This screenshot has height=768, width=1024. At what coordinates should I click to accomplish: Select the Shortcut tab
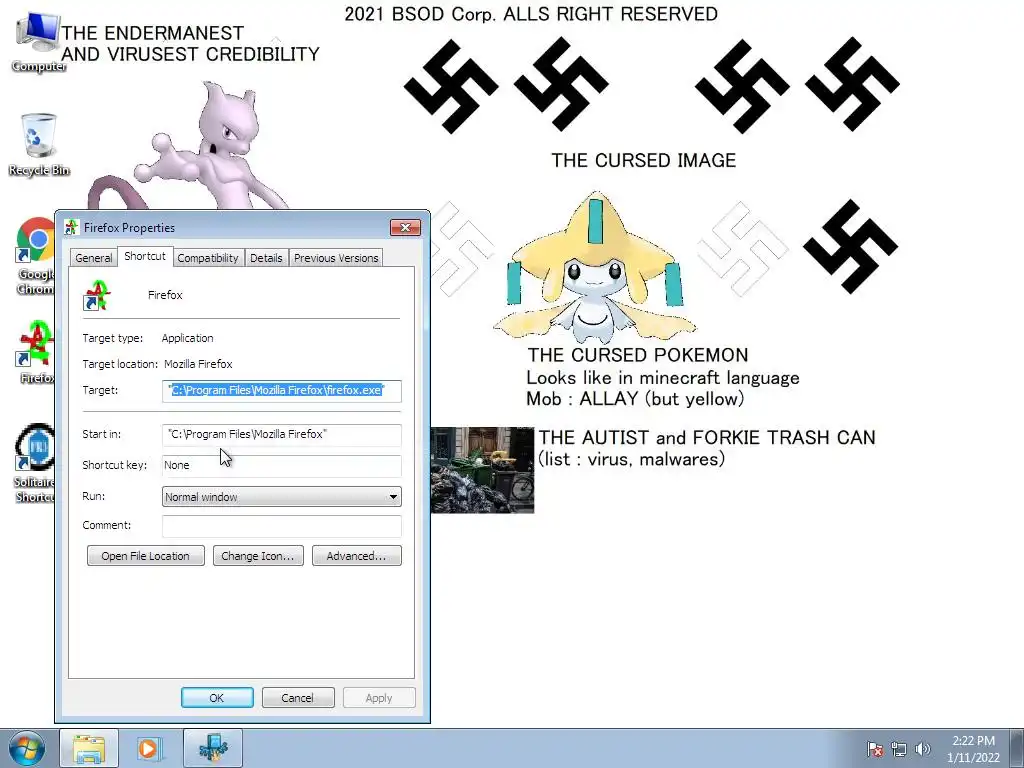[x=145, y=256]
